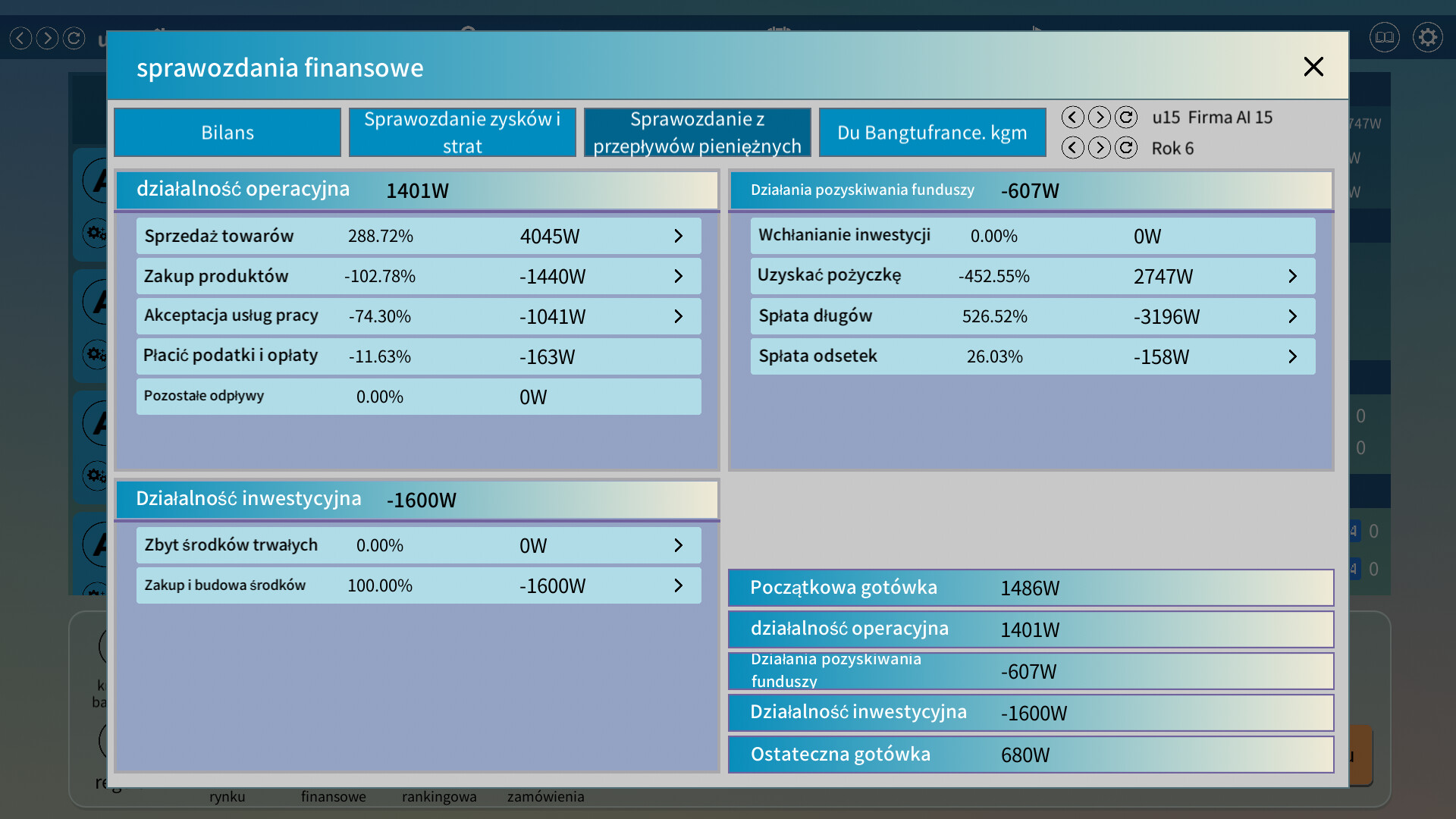Click the Du Bangtufrance. kgm button
The image size is (1456, 819).
click(x=932, y=133)
